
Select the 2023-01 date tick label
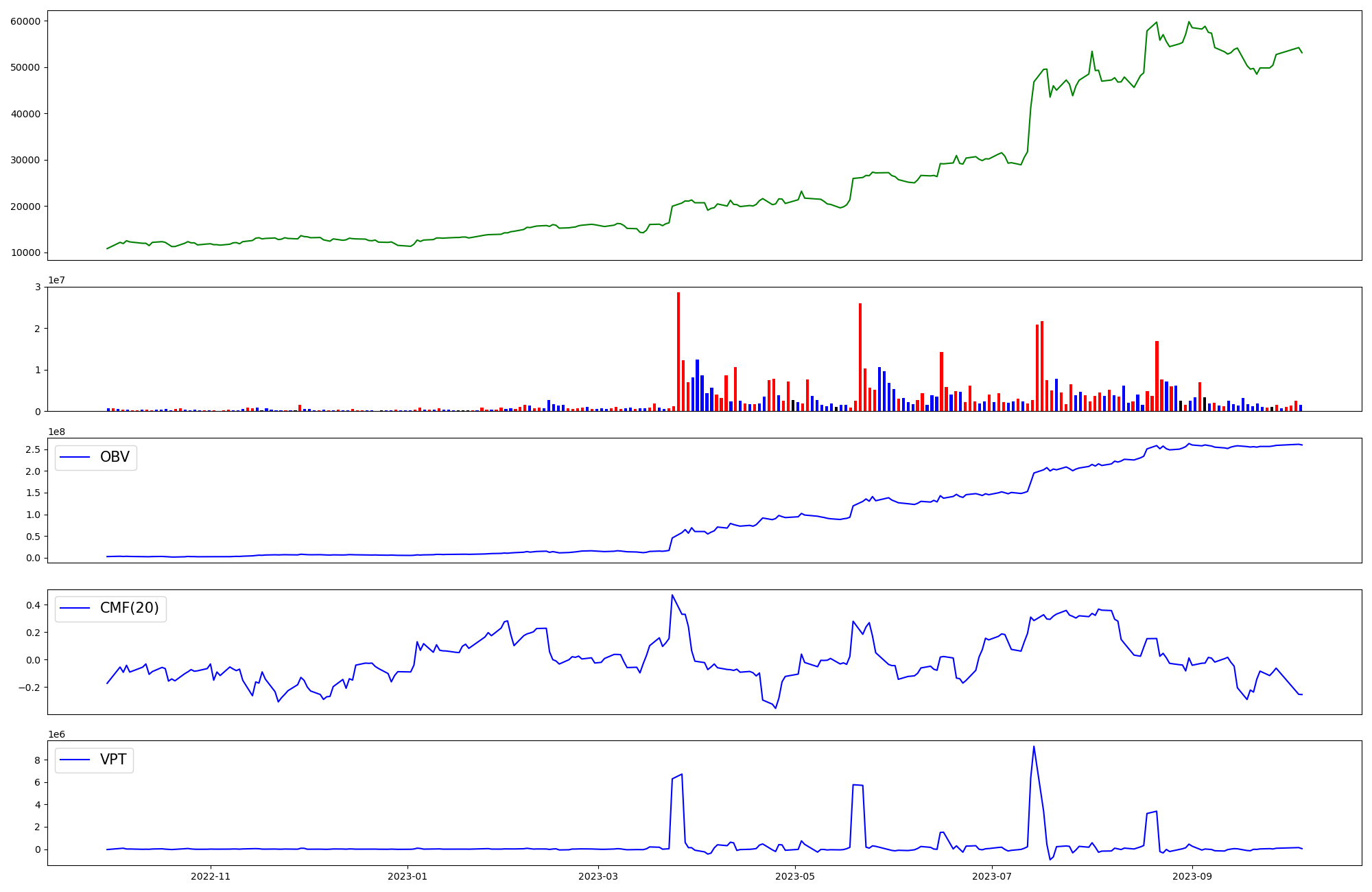click(408, 876)
